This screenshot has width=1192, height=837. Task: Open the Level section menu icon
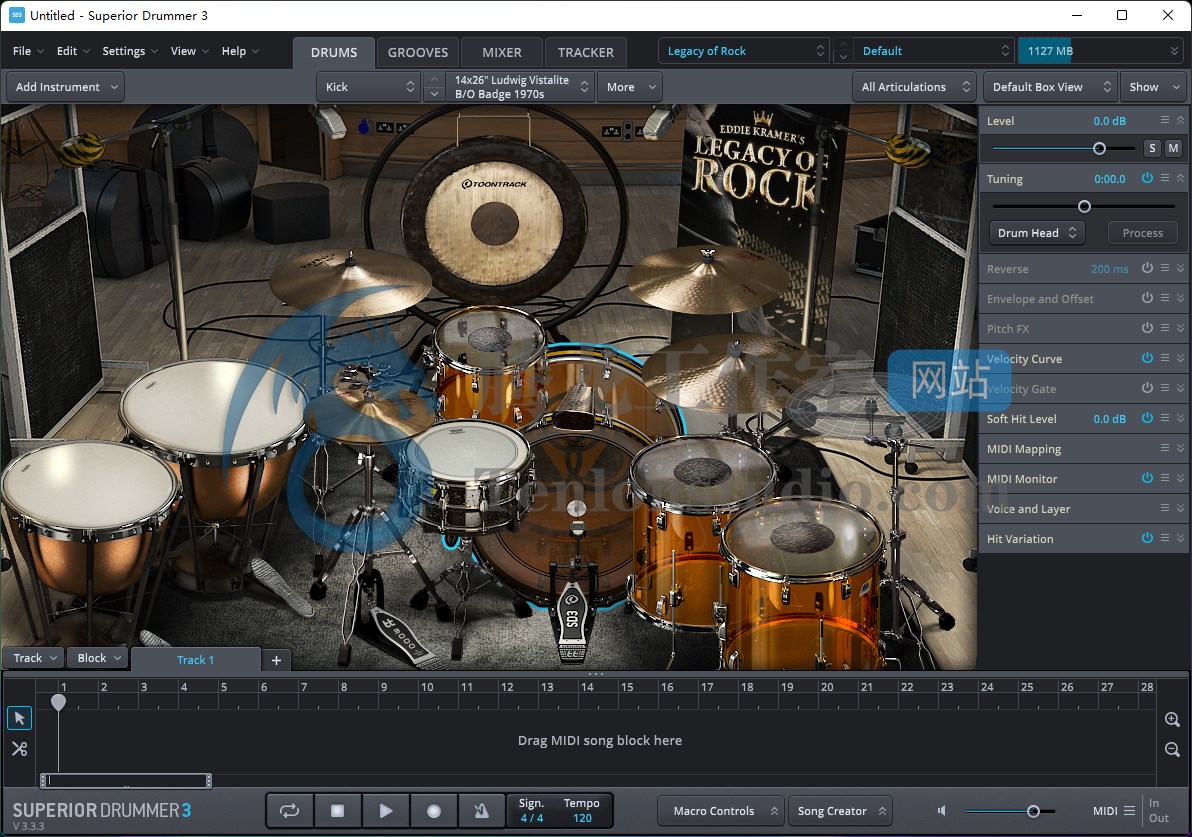point(1165,120)
